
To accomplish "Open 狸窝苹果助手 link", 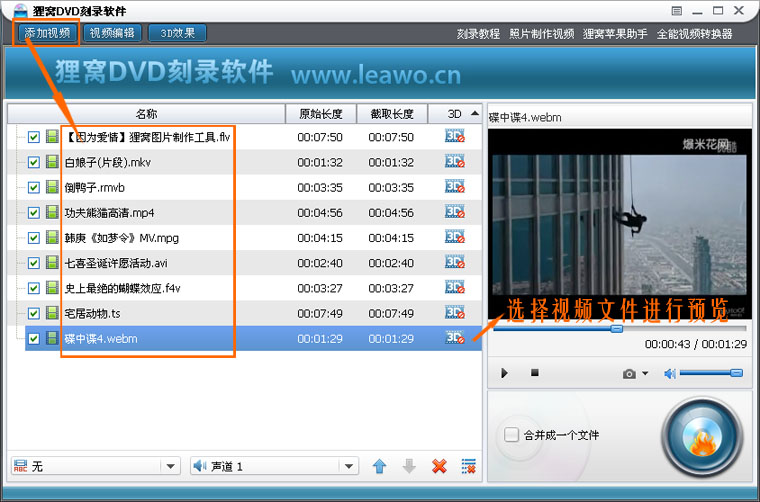I will coord(615,34).
